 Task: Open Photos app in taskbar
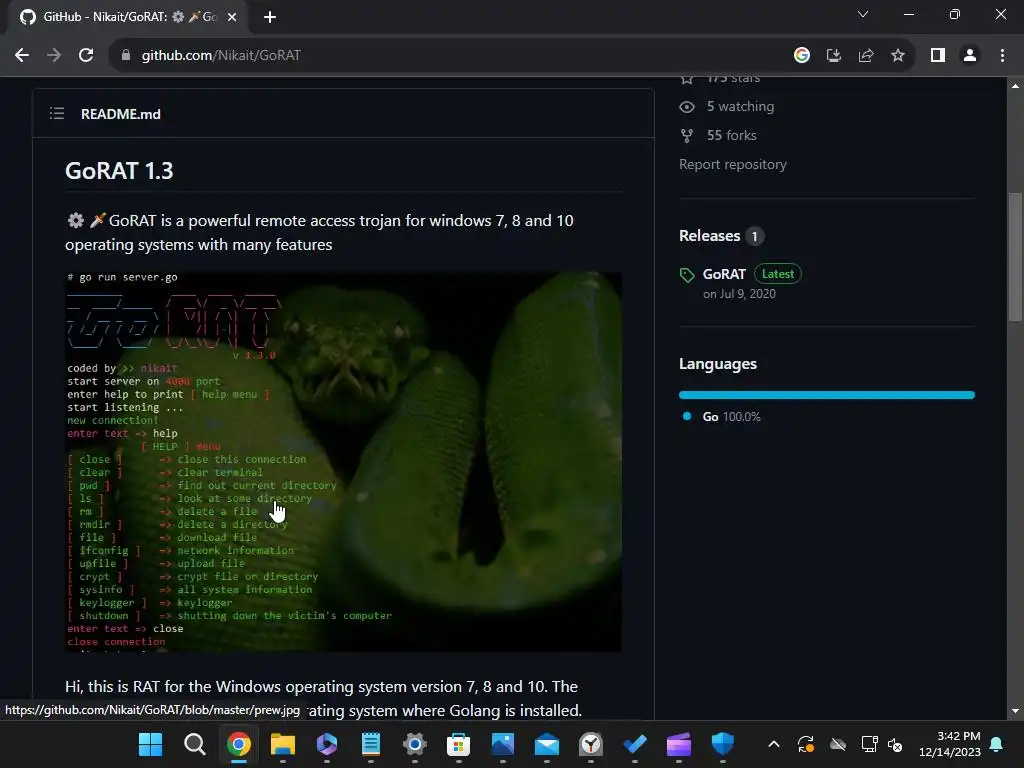[503, 744]
